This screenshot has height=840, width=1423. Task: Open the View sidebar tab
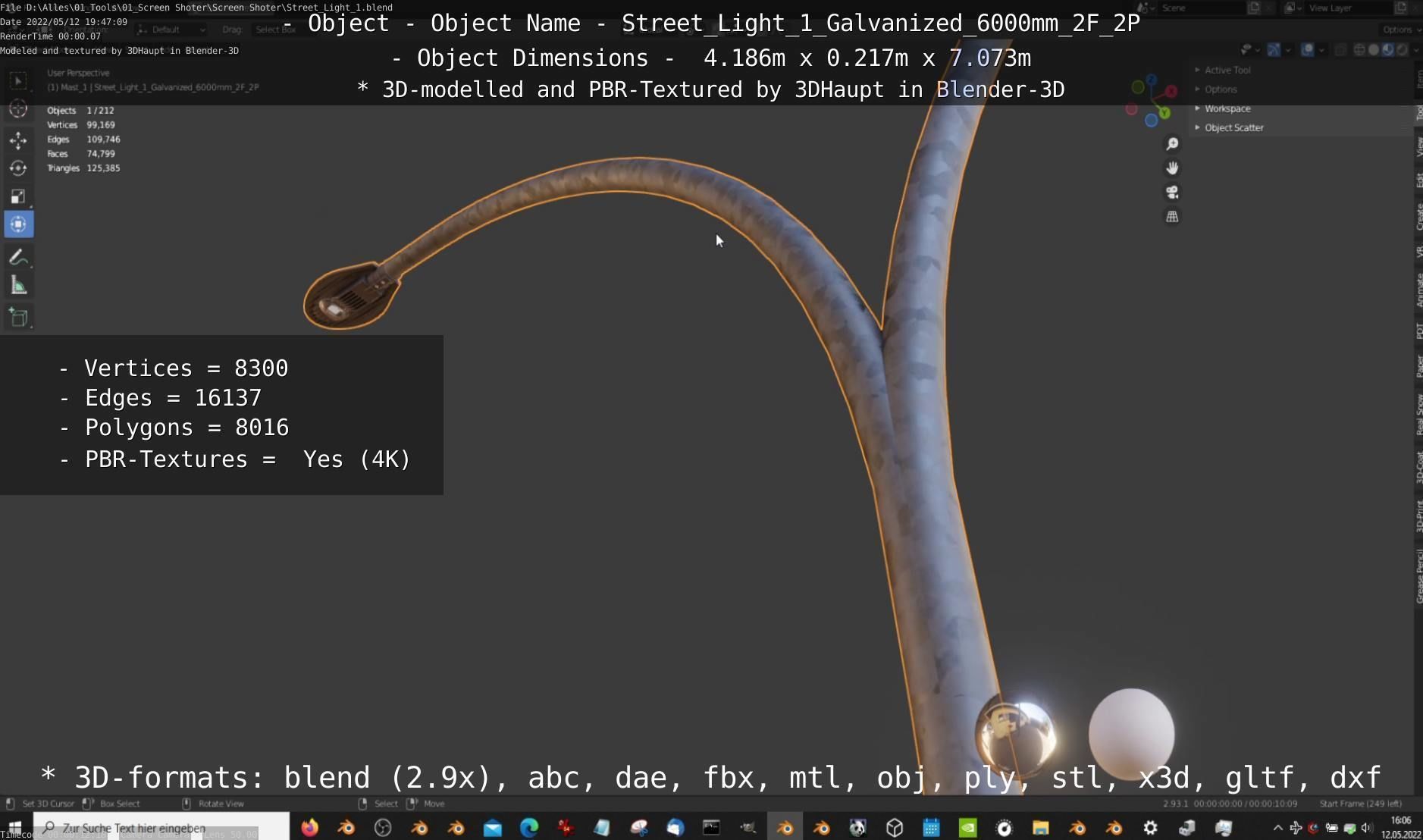coord(1418,146)
